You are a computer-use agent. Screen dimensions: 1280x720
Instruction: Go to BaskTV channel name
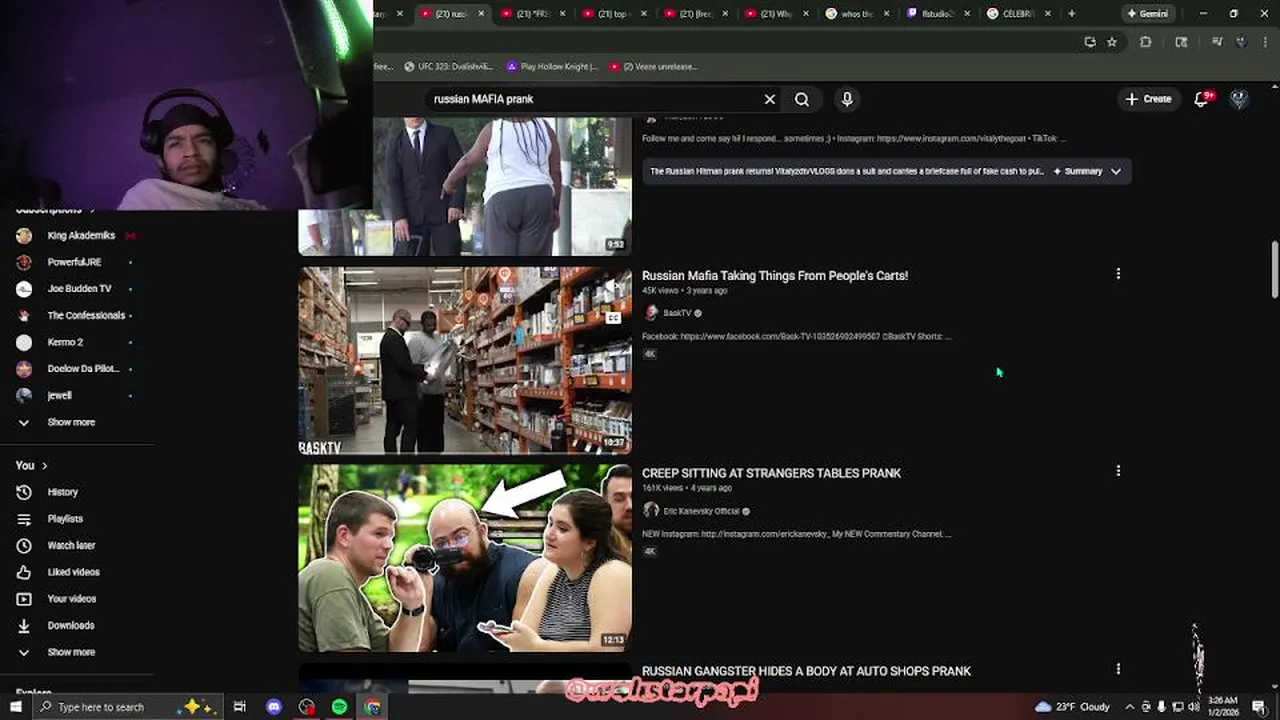[x=677, y=313]
